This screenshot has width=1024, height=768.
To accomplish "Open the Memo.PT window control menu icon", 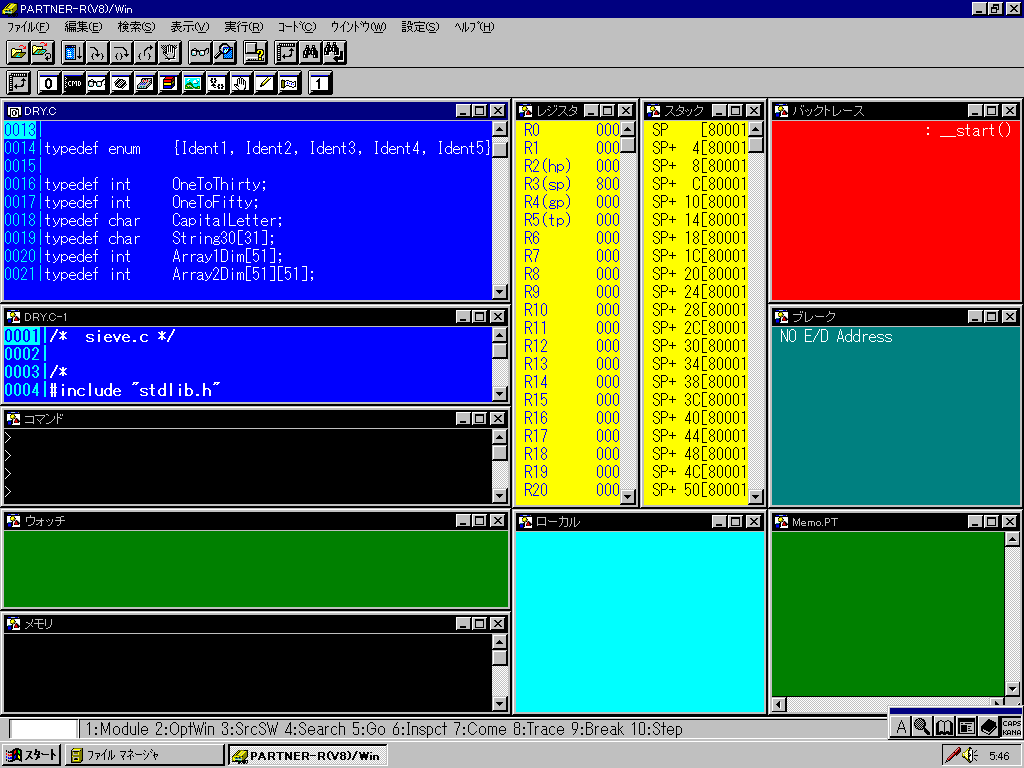I will (781, 522).
